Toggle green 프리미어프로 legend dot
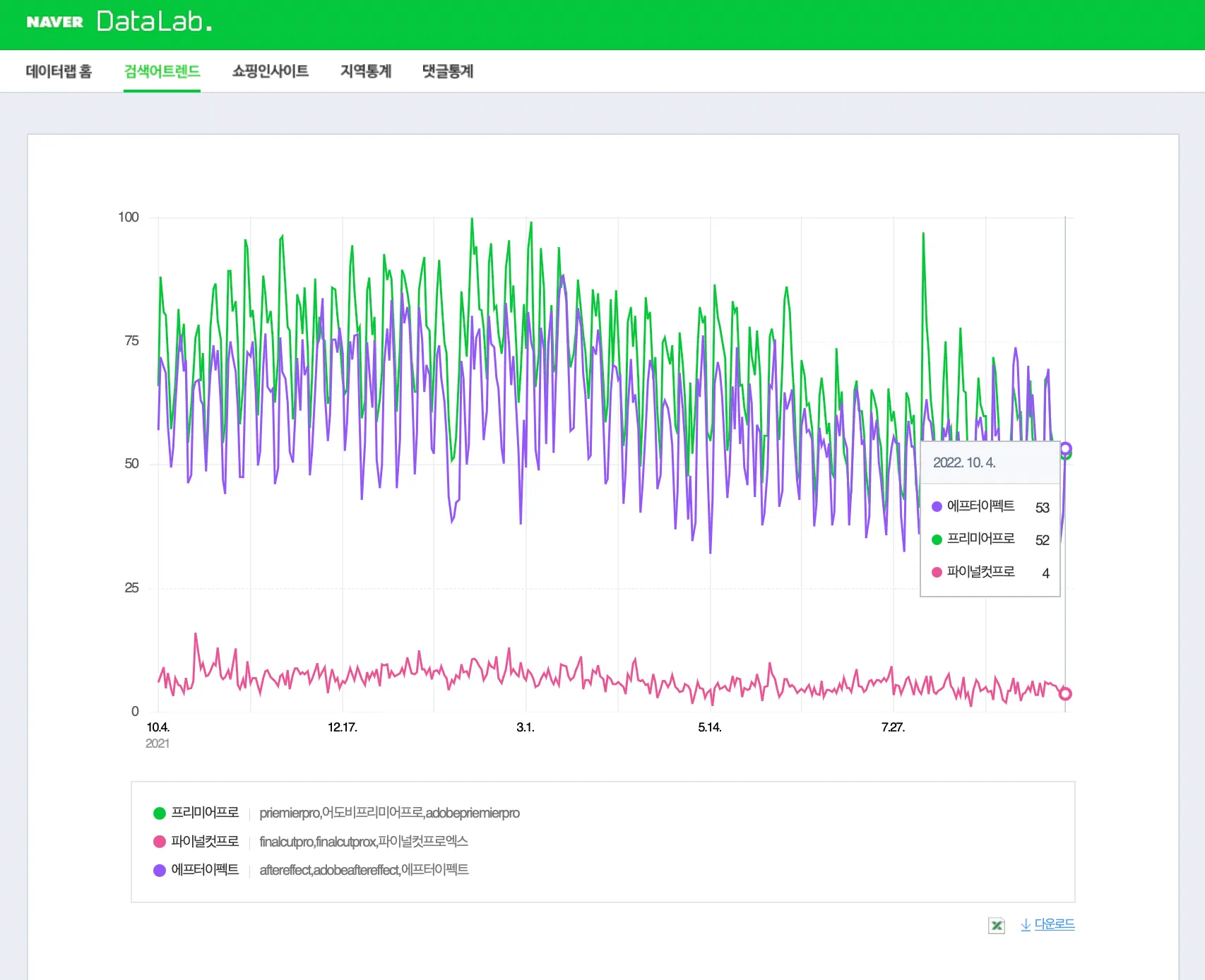 [x=160, y=813]
